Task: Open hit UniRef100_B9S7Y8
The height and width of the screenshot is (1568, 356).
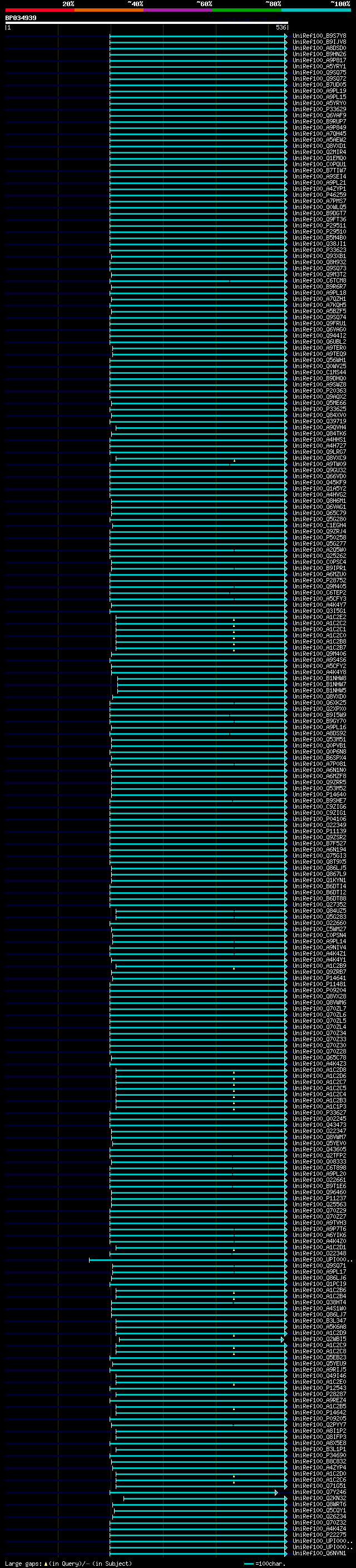Action: pyautogui.click(x=319, y=36)
